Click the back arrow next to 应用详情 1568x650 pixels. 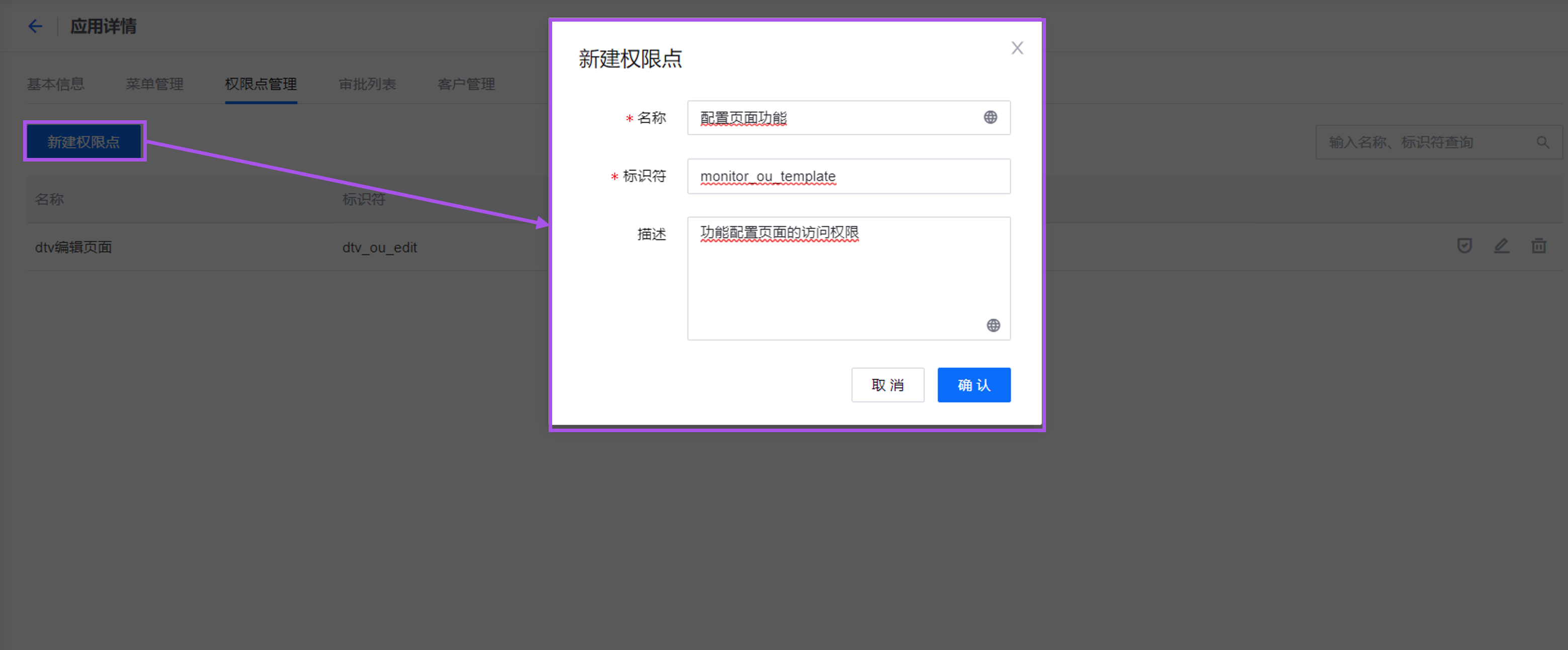click(x=35, y=26)
